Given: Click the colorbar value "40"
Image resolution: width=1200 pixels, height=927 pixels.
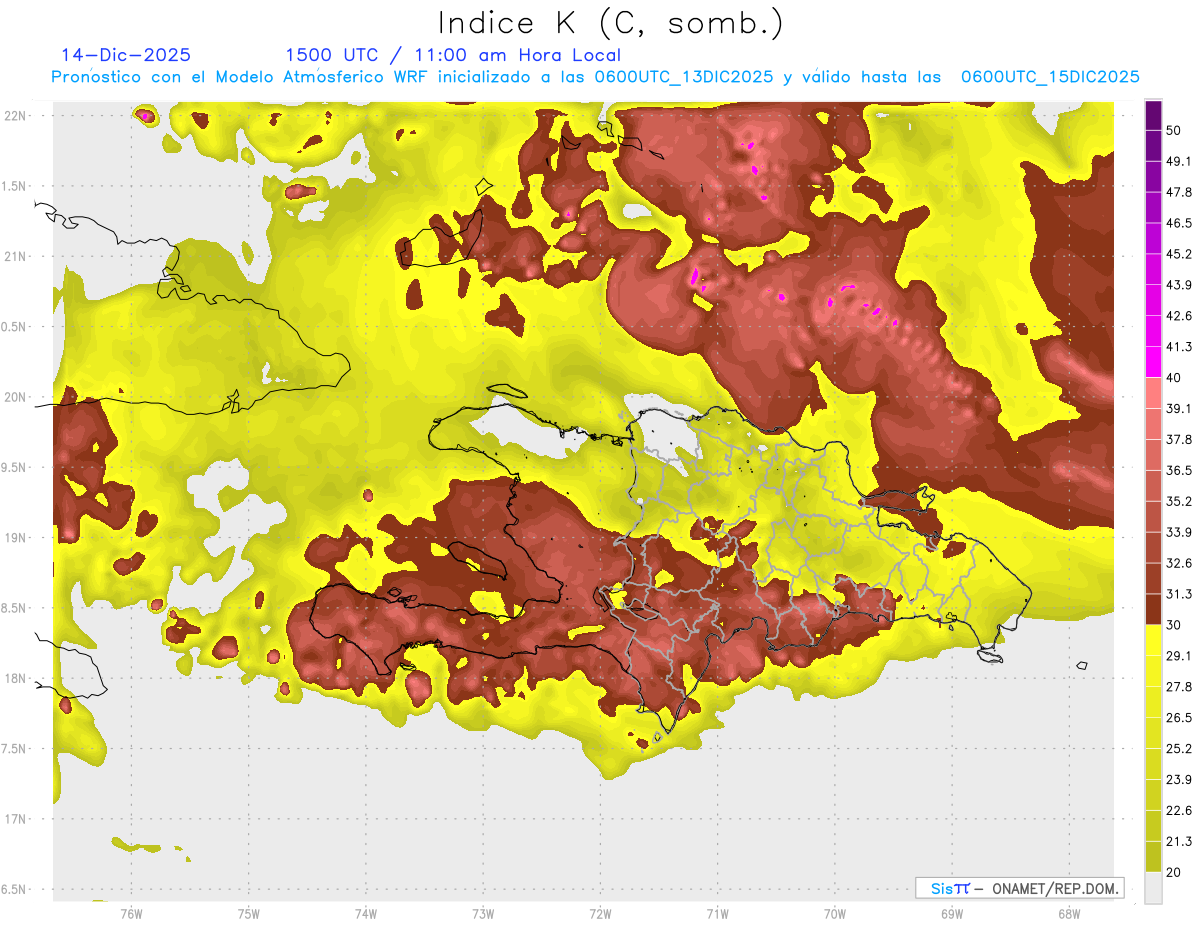Looking at the screenshot, I should point(1175,378).
